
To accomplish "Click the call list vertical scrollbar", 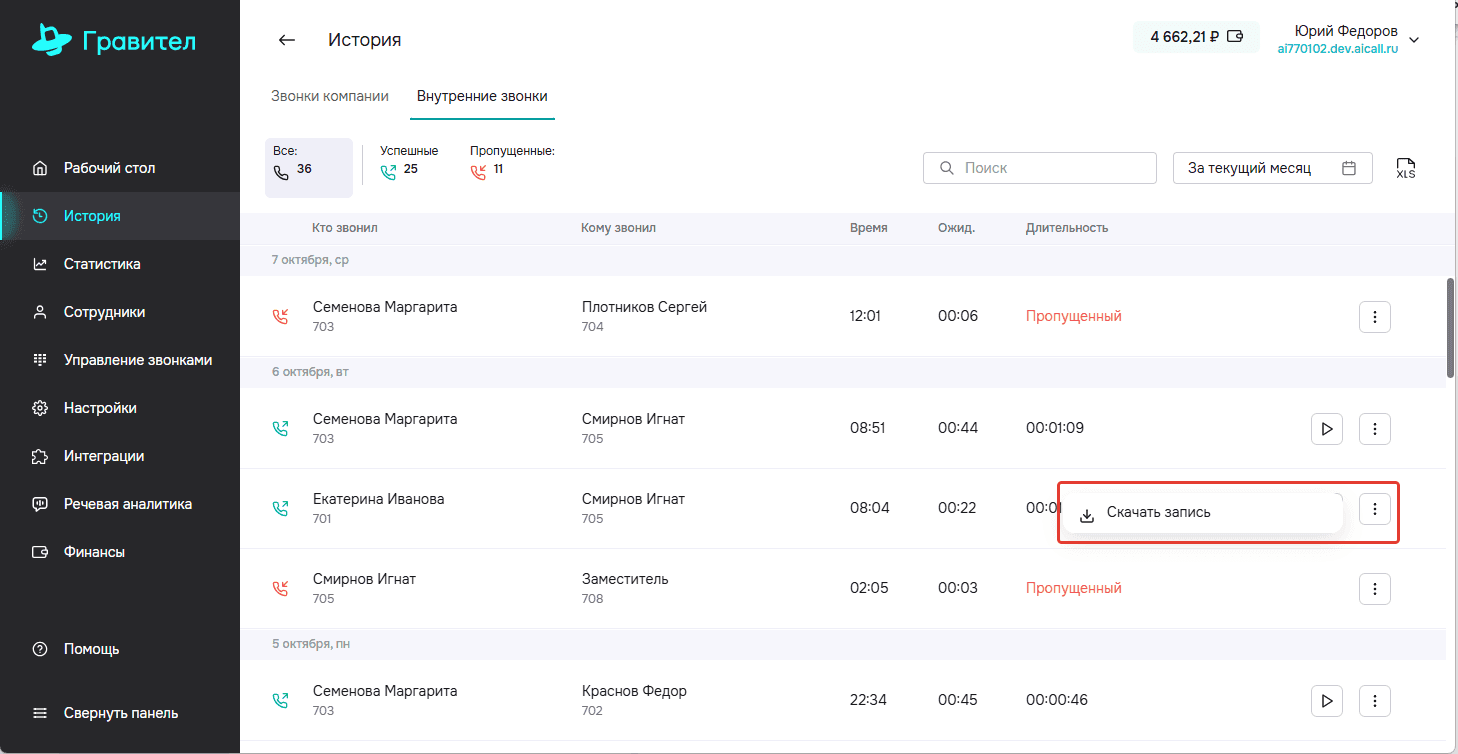I will point(1451,327).
